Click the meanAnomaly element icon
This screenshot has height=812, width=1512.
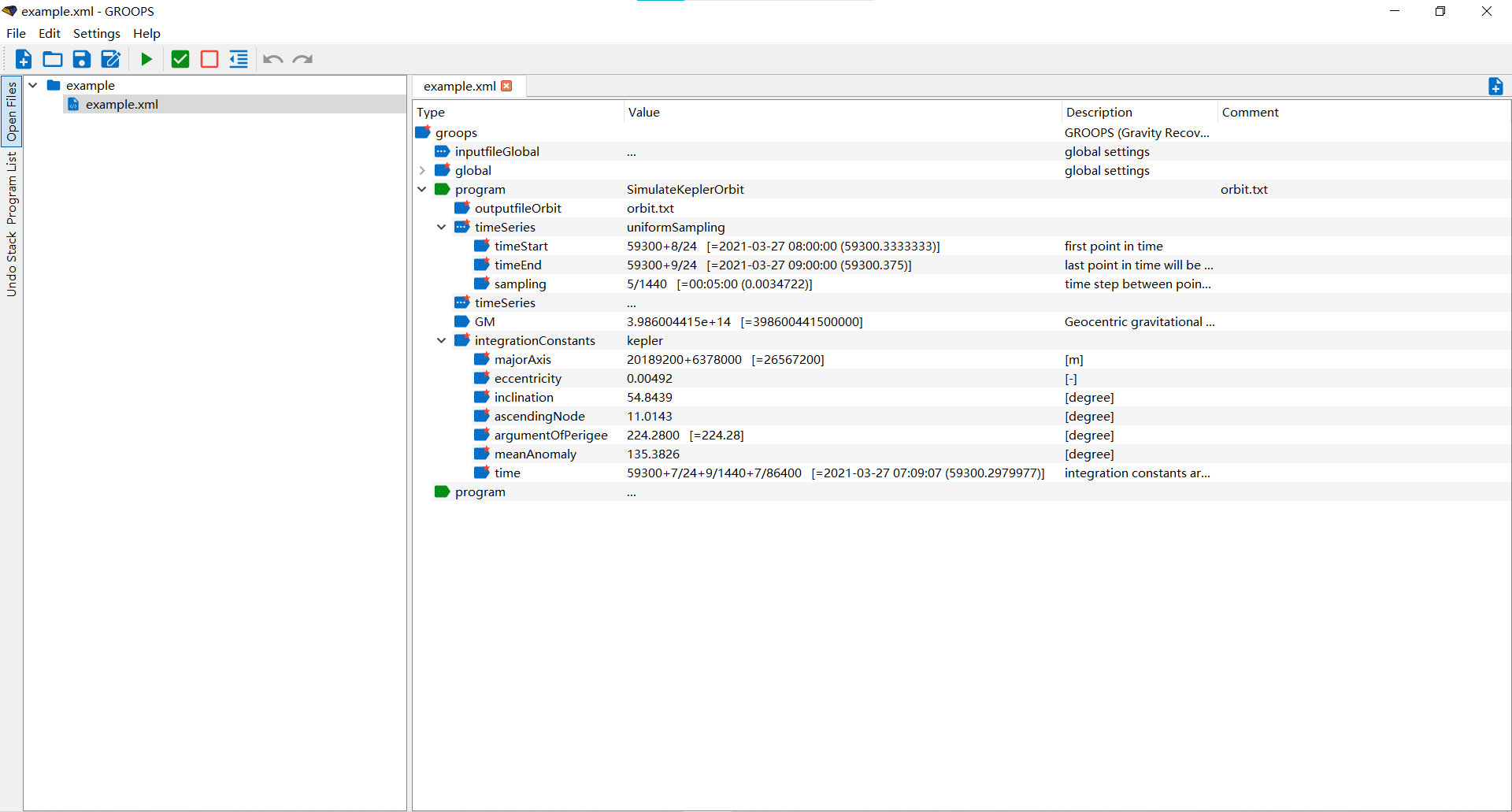[482, 454]
